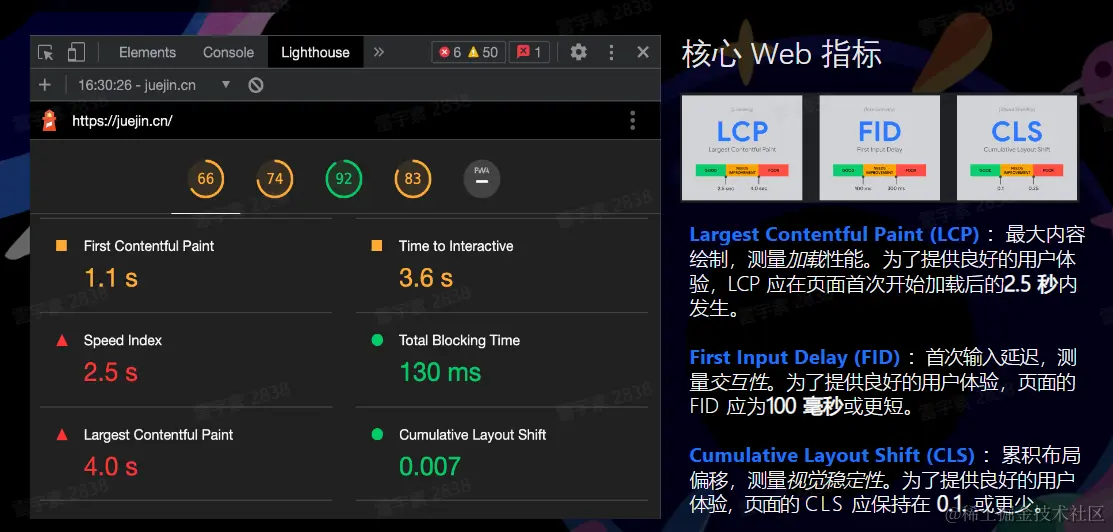Select the PWA gauge icon
The image size is (1113, 532).
(x=482, y=179)
